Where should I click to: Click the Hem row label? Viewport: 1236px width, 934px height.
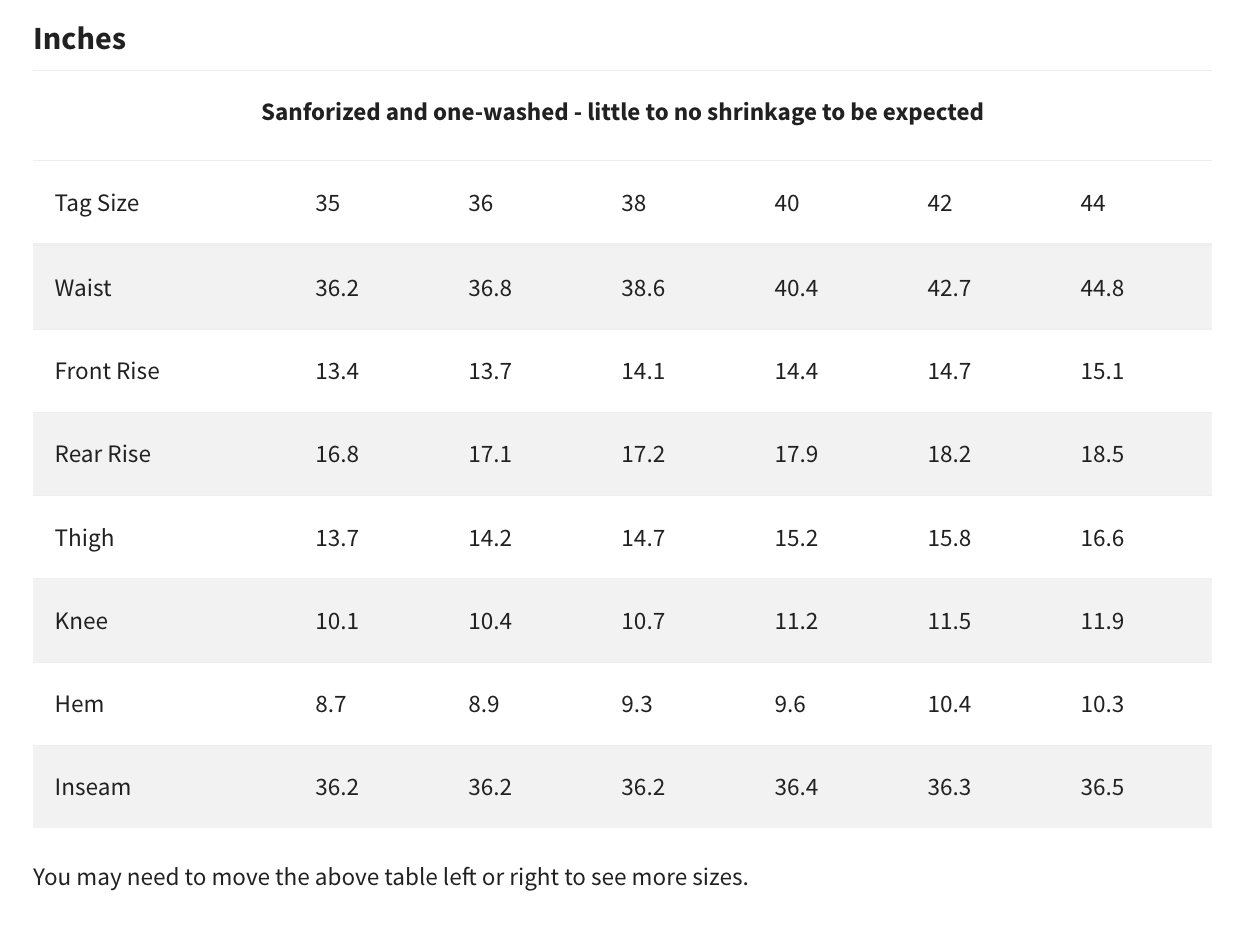coord(79,704)
